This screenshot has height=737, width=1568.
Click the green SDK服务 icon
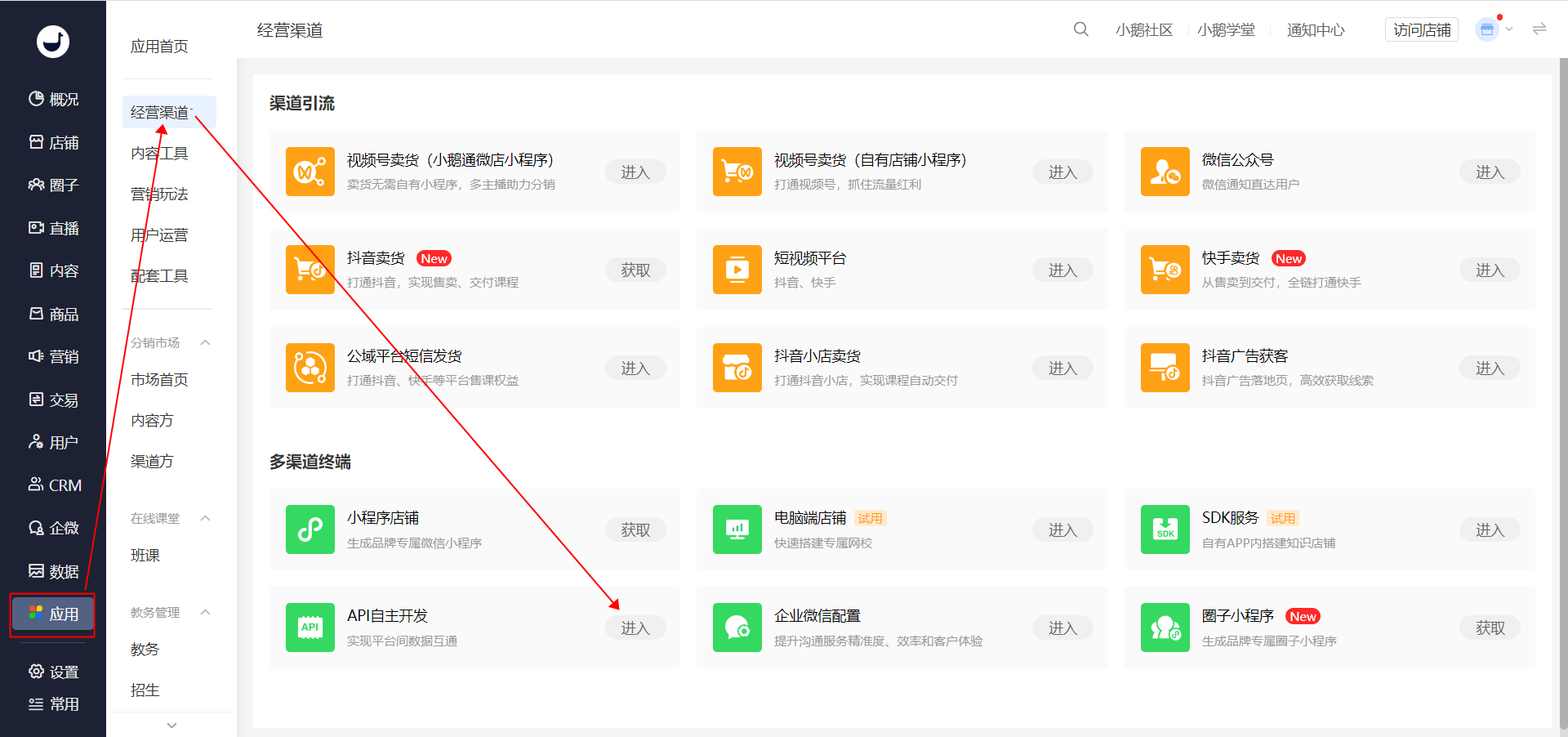(1165, 529)
